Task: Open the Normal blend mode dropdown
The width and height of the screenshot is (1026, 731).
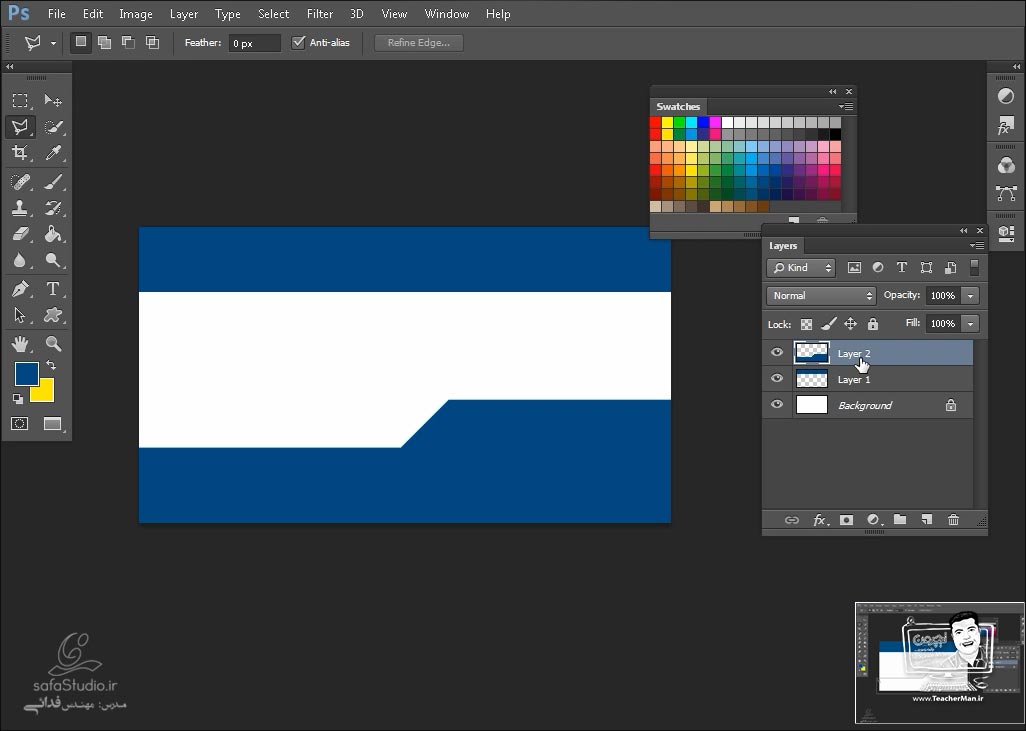Action: [x=821, y=296]
